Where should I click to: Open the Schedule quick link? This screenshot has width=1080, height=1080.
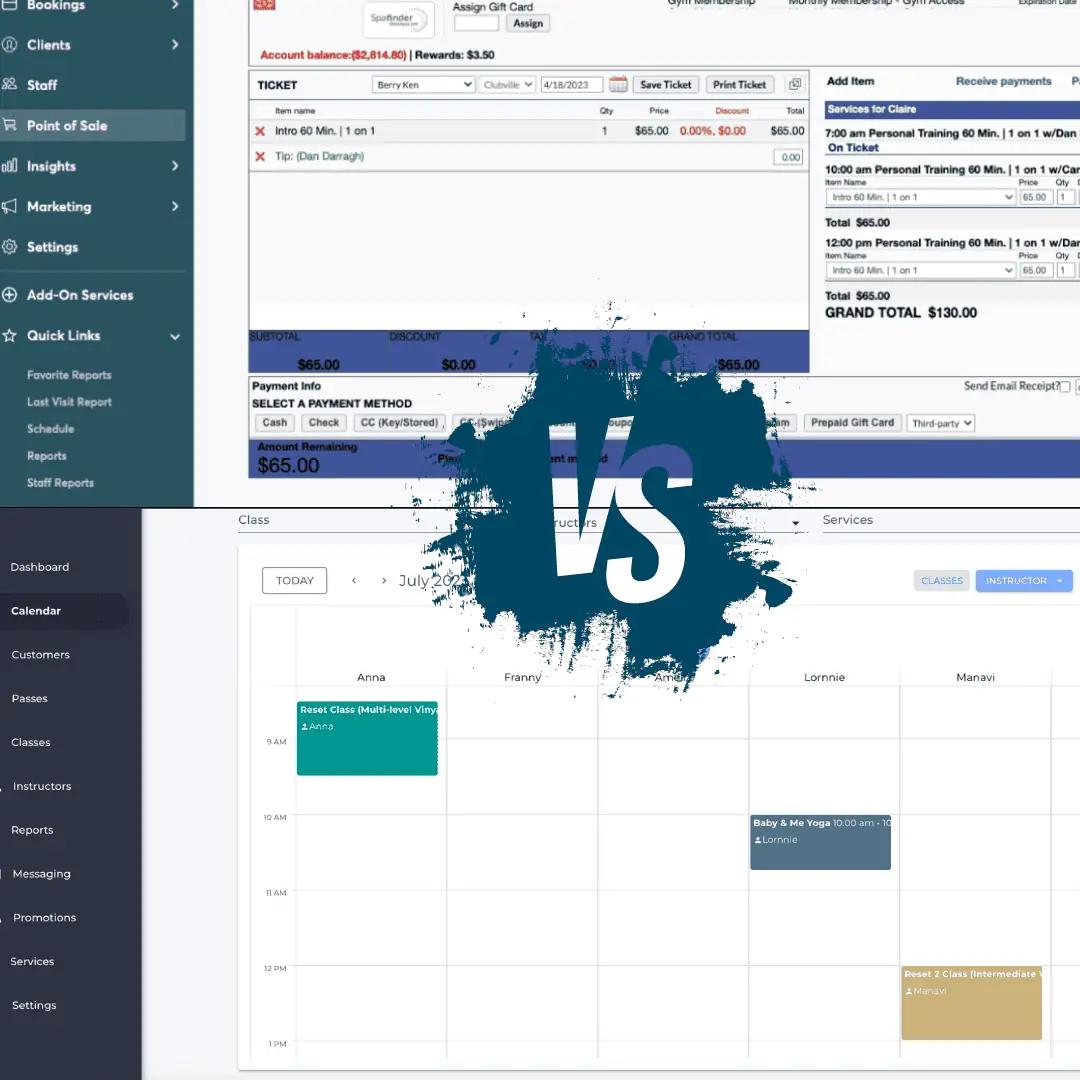pyautogui.click(x=50, y=428)
